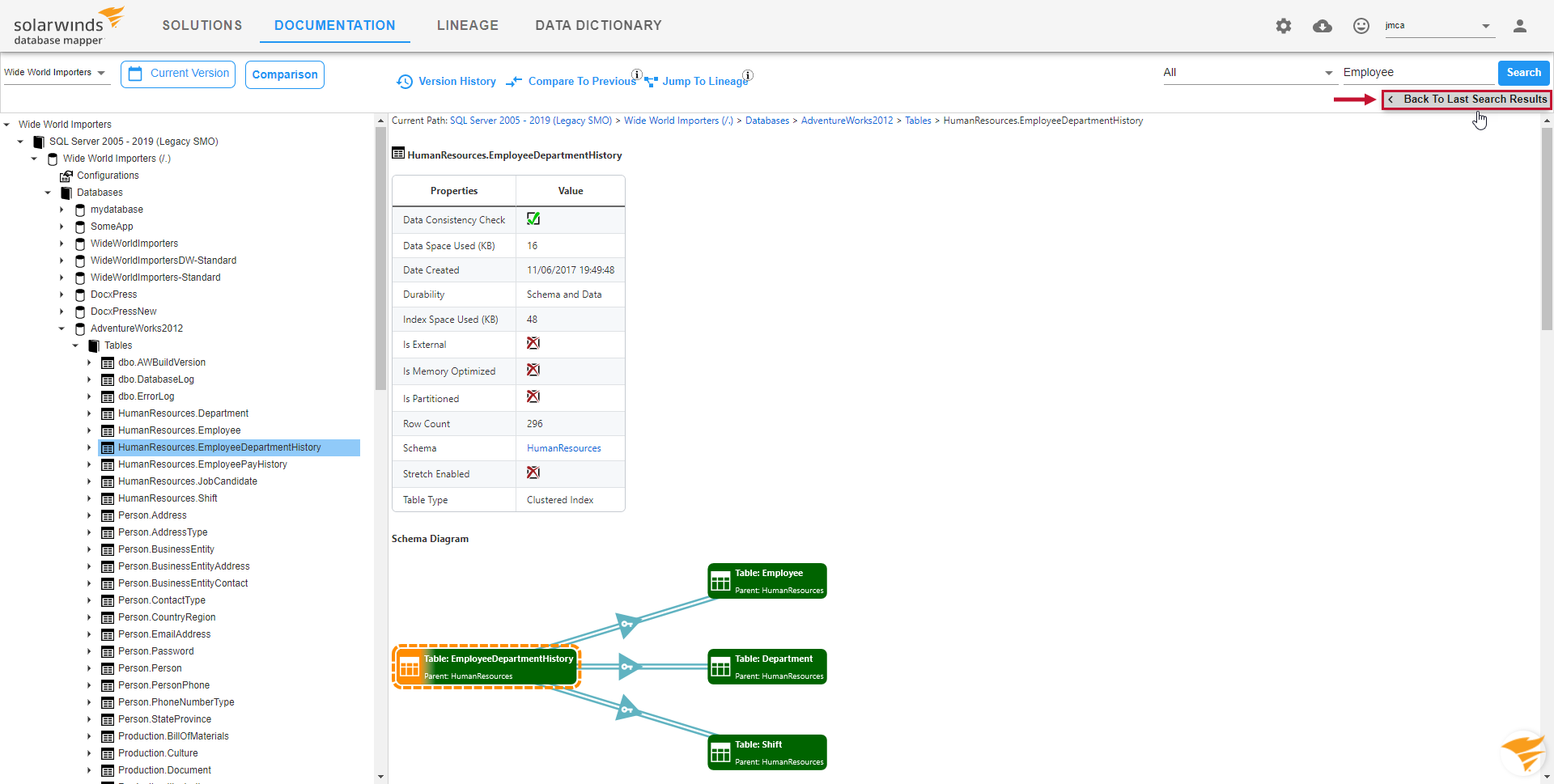Expand the mydatabase tree node
The height and width of the screenshot is (784, 1554).
coord(62,210)
